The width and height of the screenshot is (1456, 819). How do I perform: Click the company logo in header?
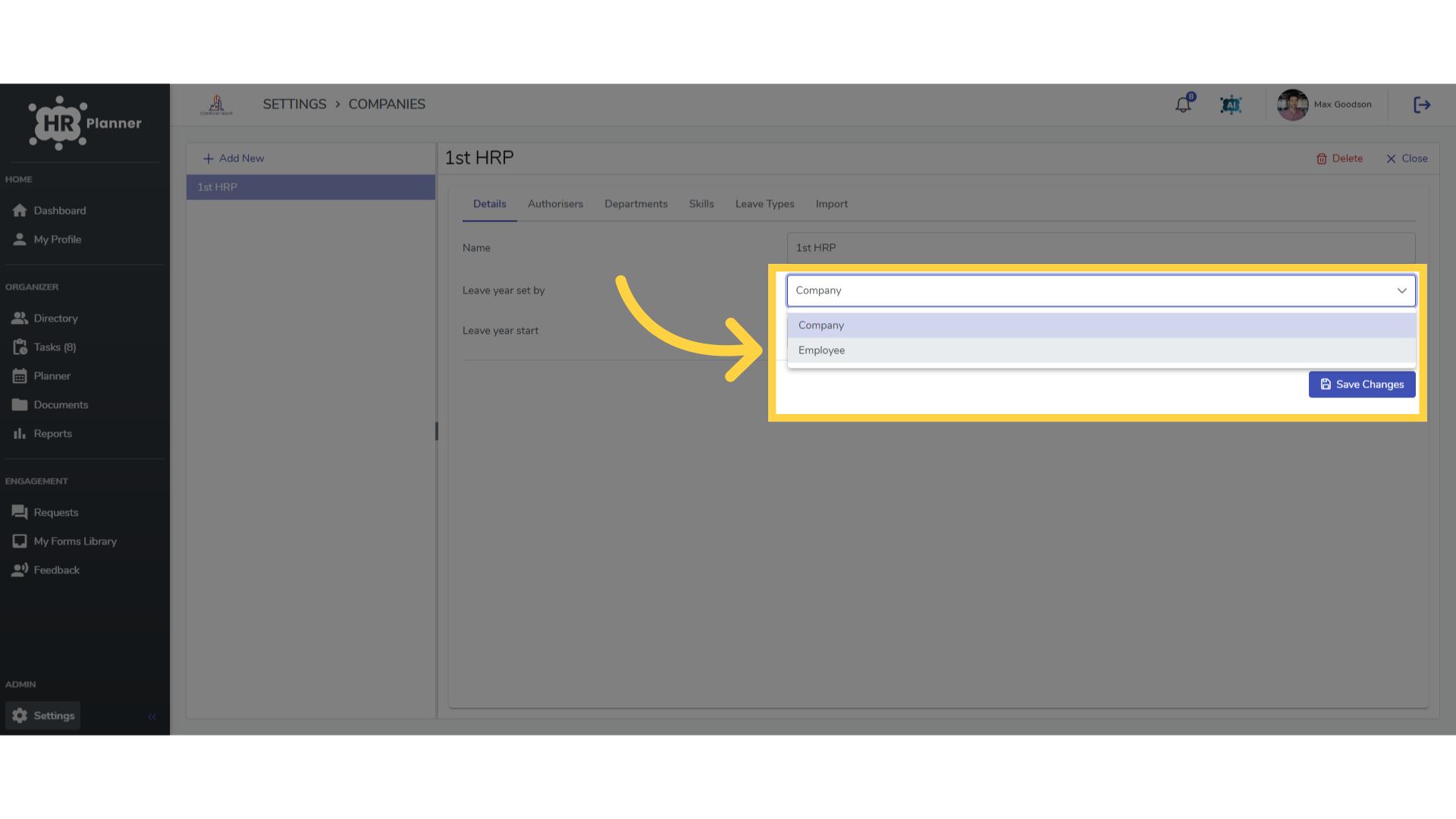(x=216, y=105)
